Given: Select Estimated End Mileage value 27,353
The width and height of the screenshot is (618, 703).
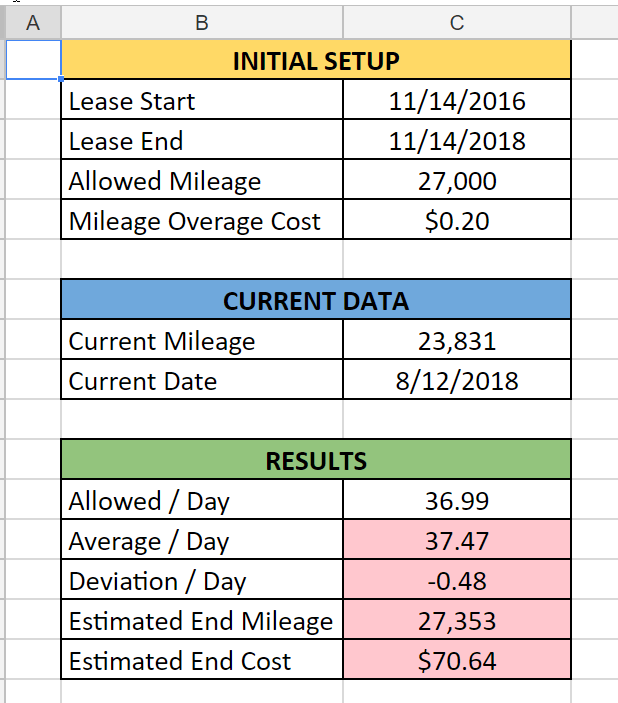Looking at the screenshot, I should (x=457, y=620).
